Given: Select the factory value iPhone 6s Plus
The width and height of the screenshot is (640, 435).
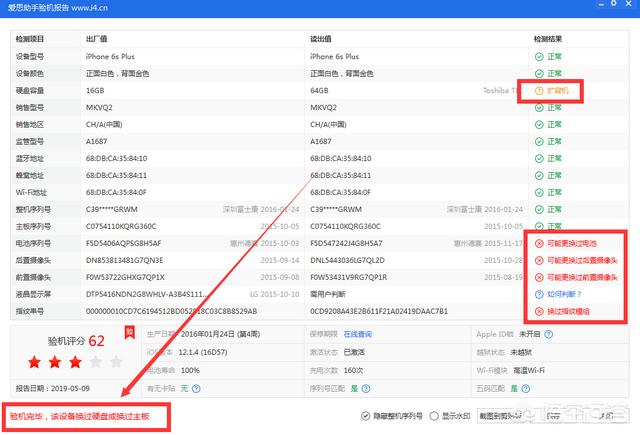Looking at the screenshot, I should (x=110, y=57).
